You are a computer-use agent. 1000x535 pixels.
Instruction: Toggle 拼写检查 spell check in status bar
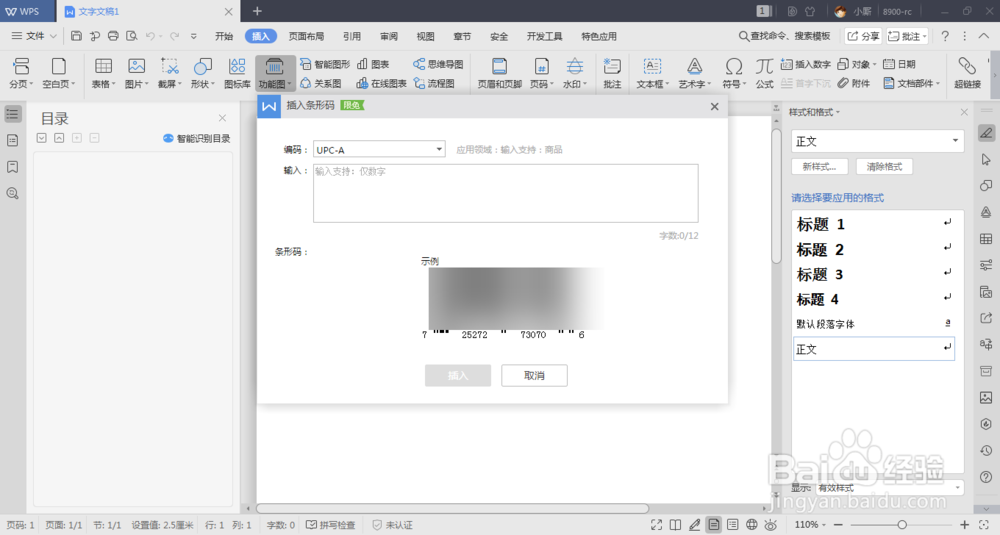330,525
